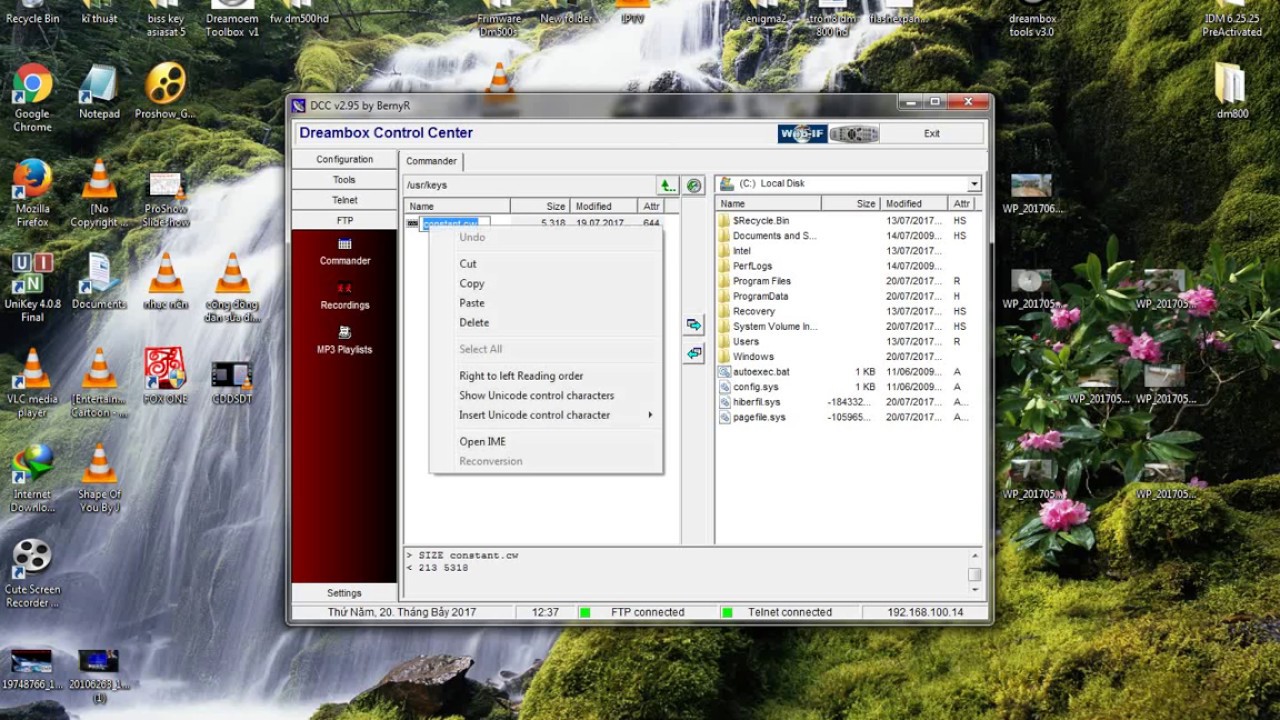Open VLC media player shortcut

(x=32, y=383)
